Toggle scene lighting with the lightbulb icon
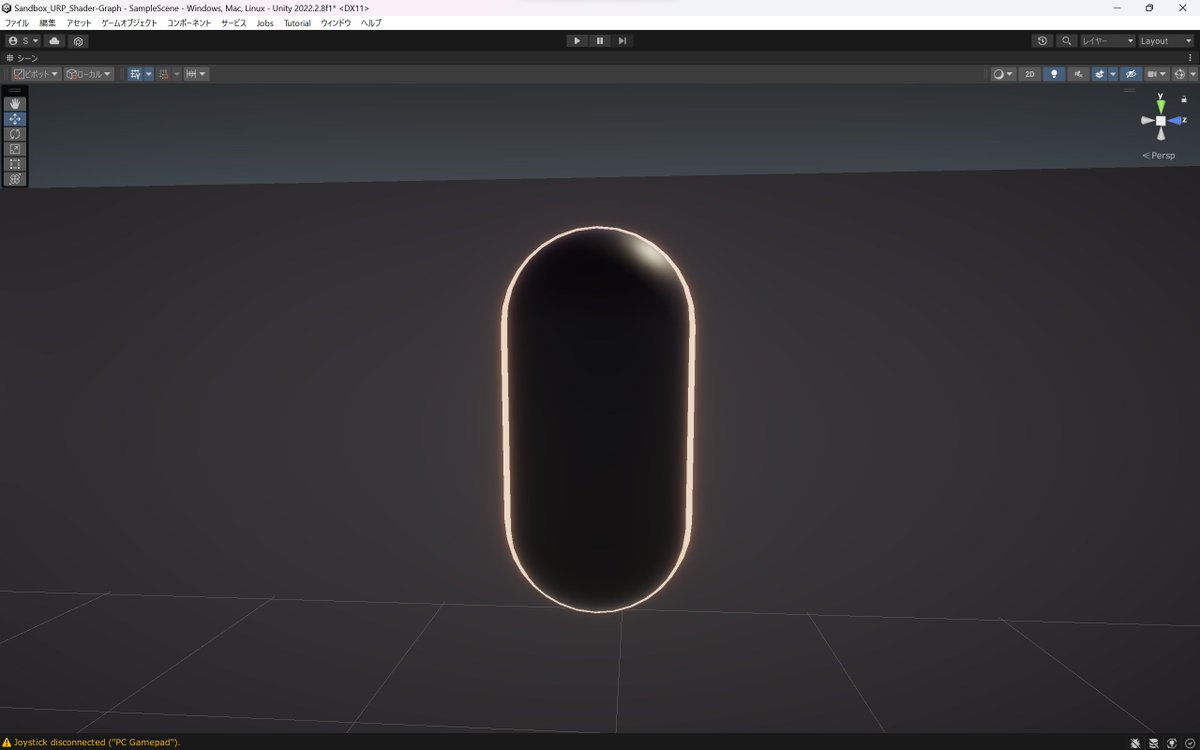Viewport: 1200px width, 750px height. click(1052, 73)
